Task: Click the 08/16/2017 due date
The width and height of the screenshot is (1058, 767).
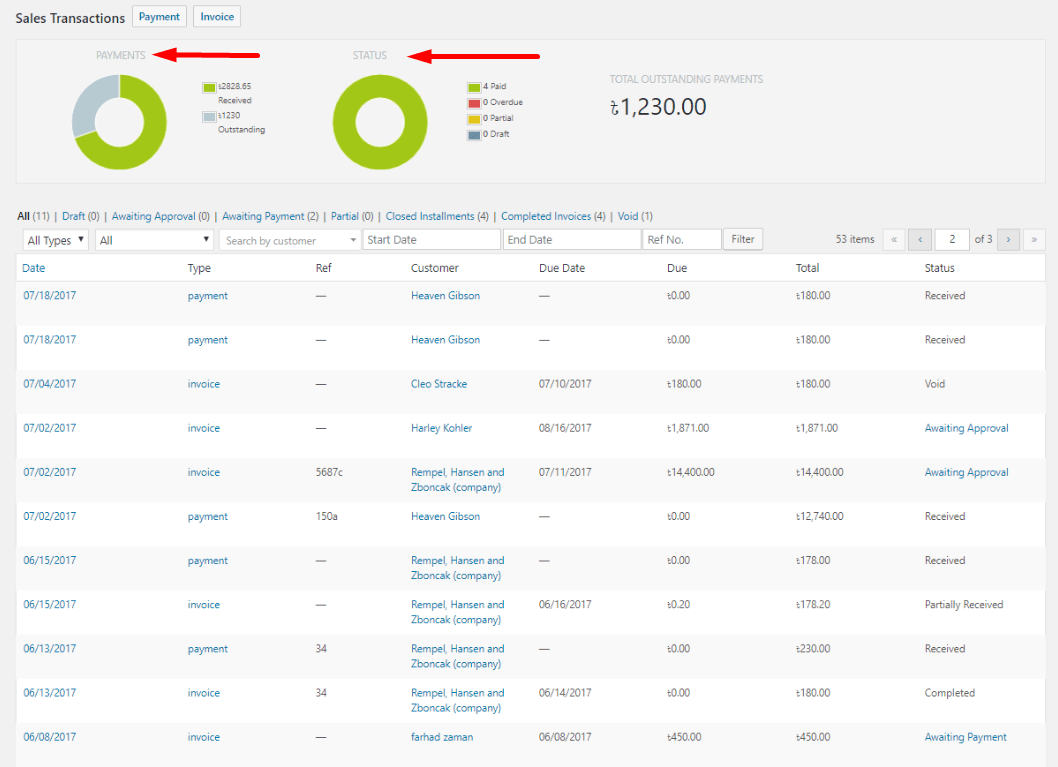Action: (565, 428)
